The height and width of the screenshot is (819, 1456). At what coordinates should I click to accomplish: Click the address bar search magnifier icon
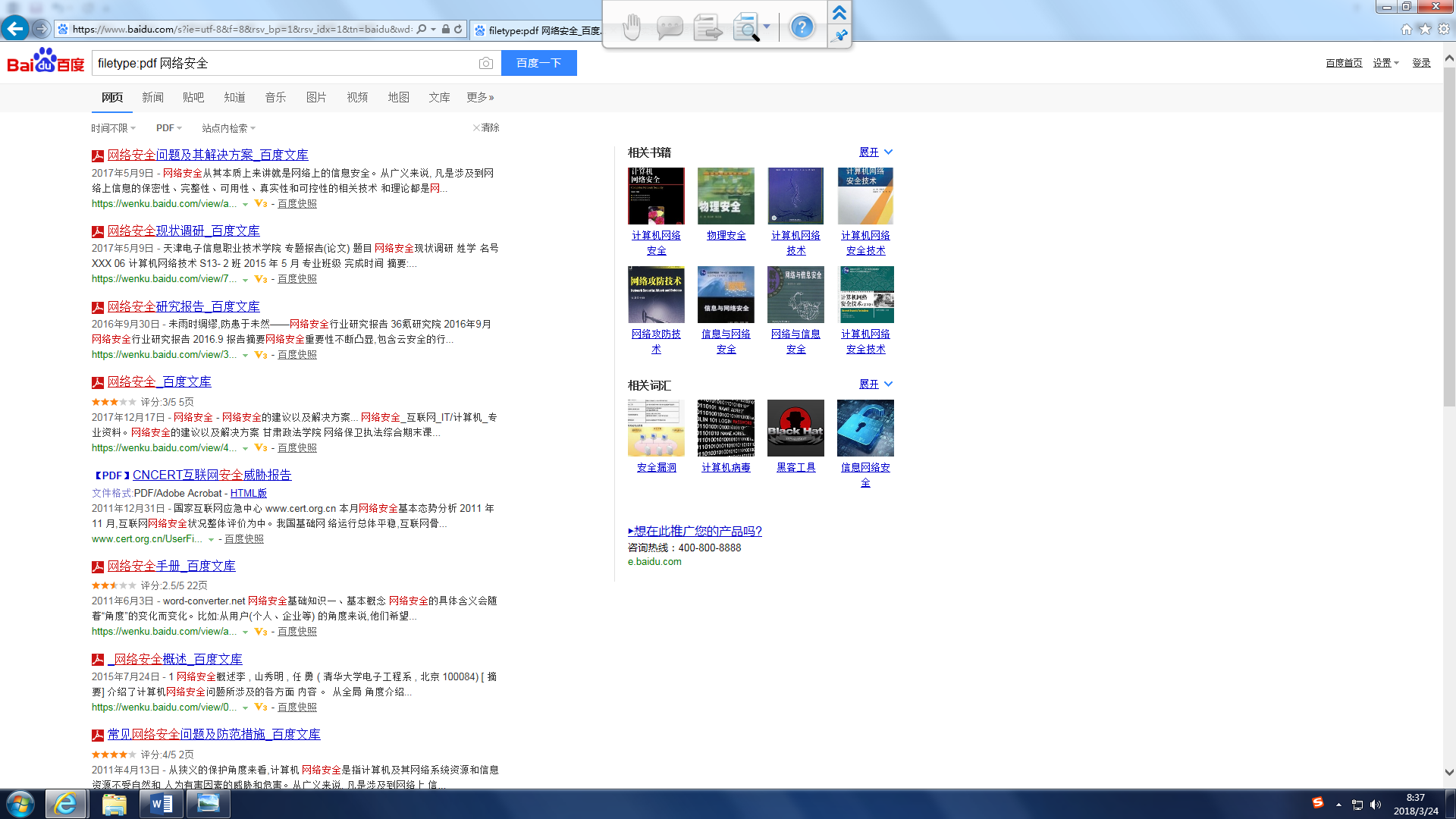pos(422,30)
